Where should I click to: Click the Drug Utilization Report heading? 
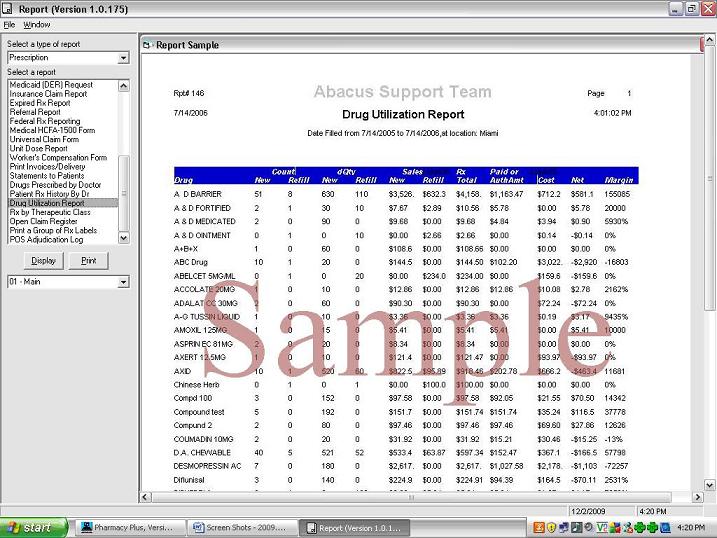(403, 115)
